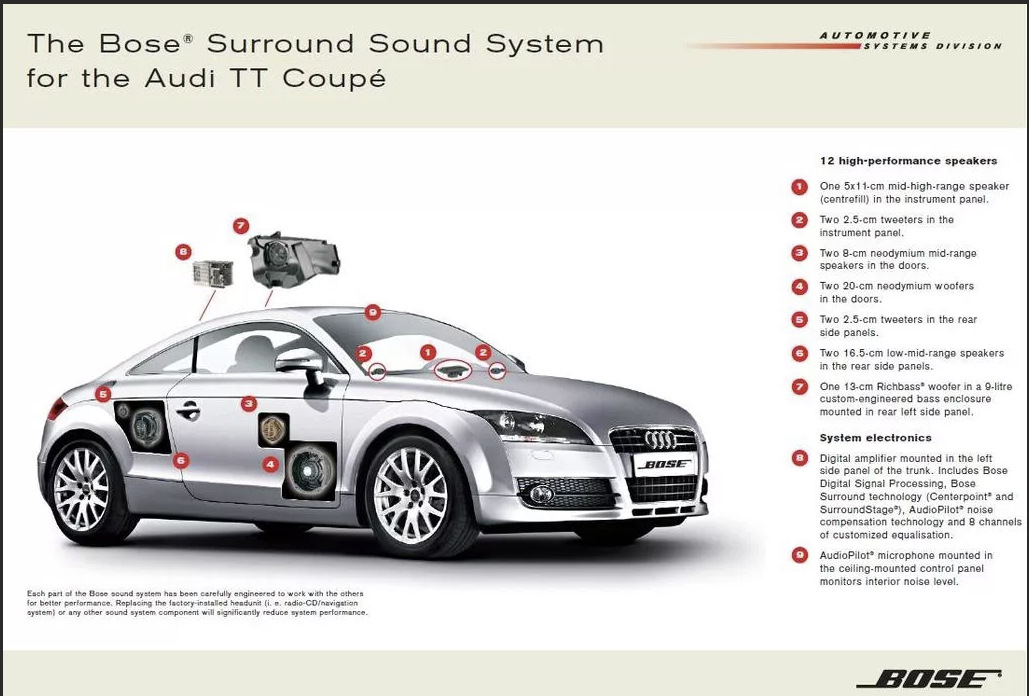Click the number 1 badge in the legend list

click(x=799, y=187)
